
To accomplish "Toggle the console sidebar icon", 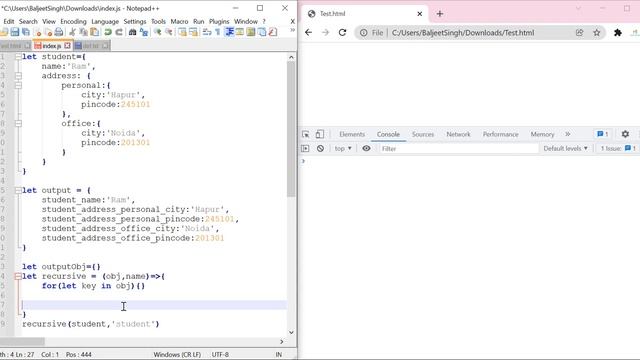I will (x=305, y=149).
